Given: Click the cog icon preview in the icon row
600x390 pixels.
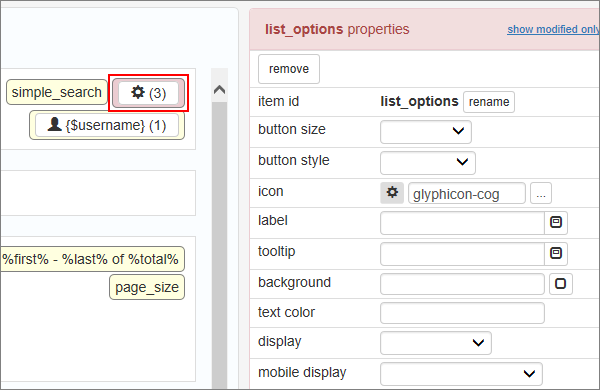Looking at the screenshot, I should tap(392, 193).
